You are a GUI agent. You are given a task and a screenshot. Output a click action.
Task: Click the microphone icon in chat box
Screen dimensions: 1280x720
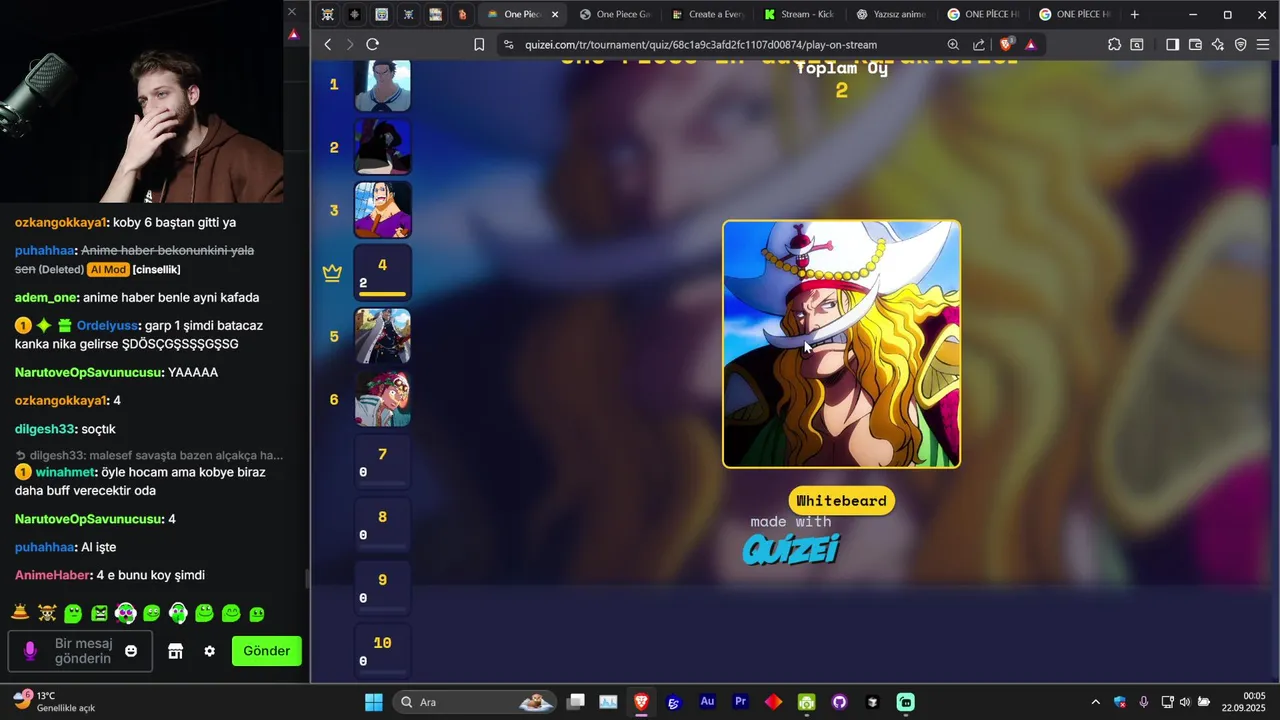pyautogui.click(x=30, y=651)
